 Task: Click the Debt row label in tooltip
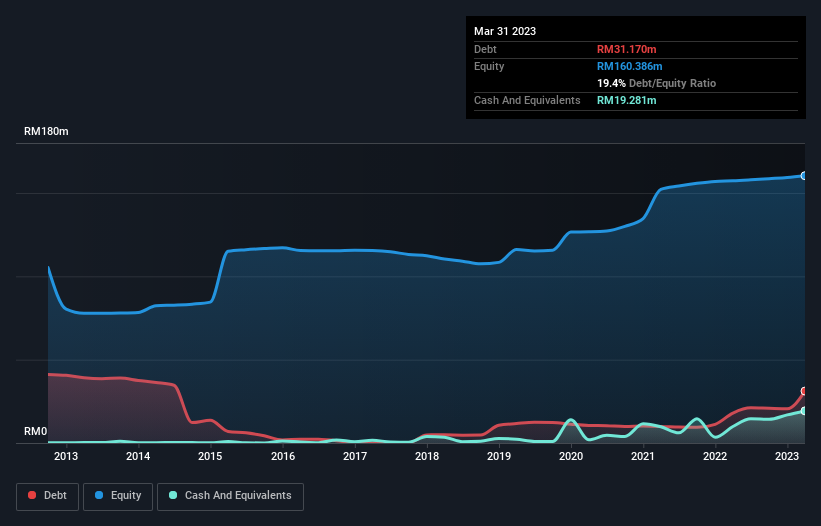pyautogui.click(x=485, y=49)
